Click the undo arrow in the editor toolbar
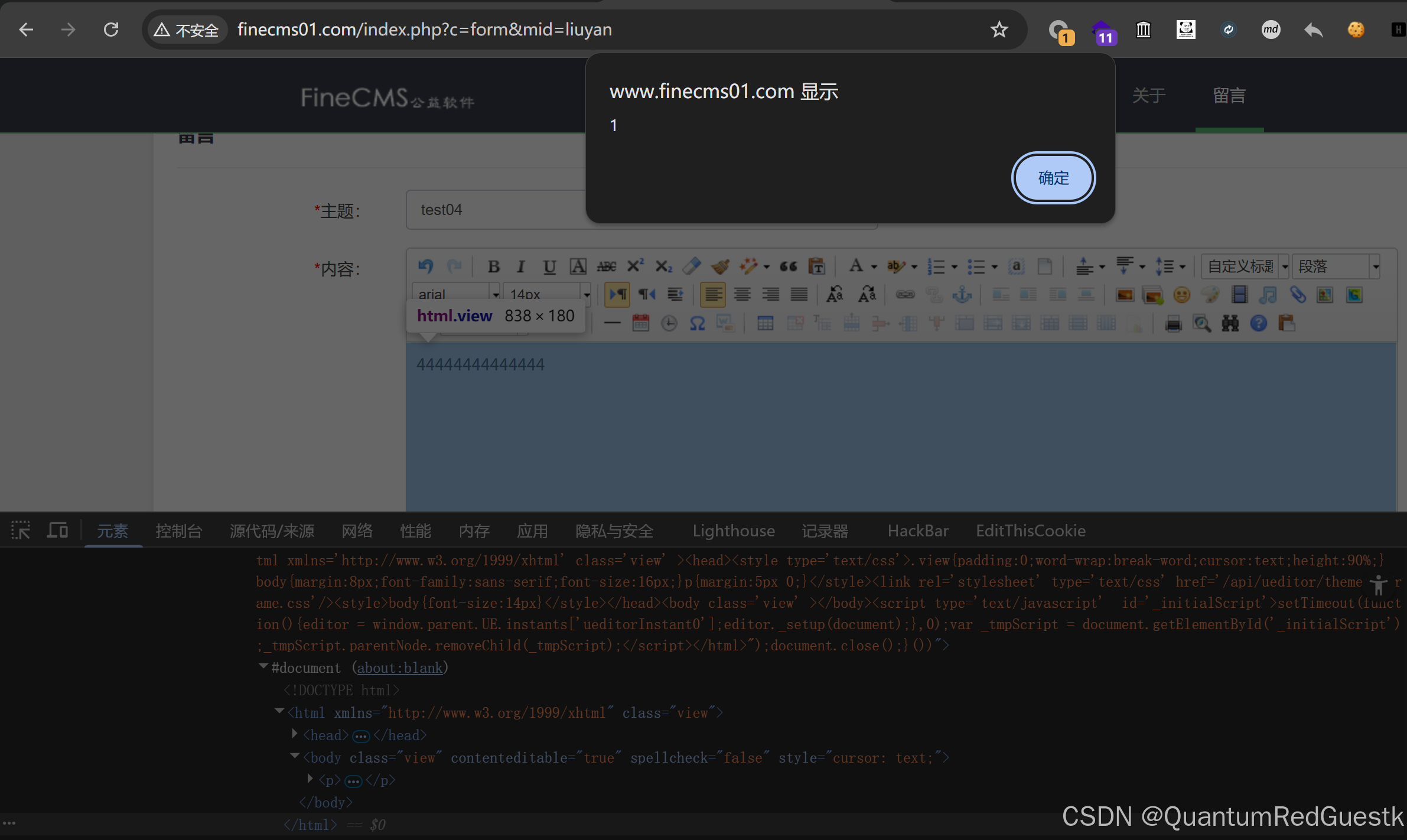Image resolution: width=1407 pixels, height=840 pixels. [425, 267]
